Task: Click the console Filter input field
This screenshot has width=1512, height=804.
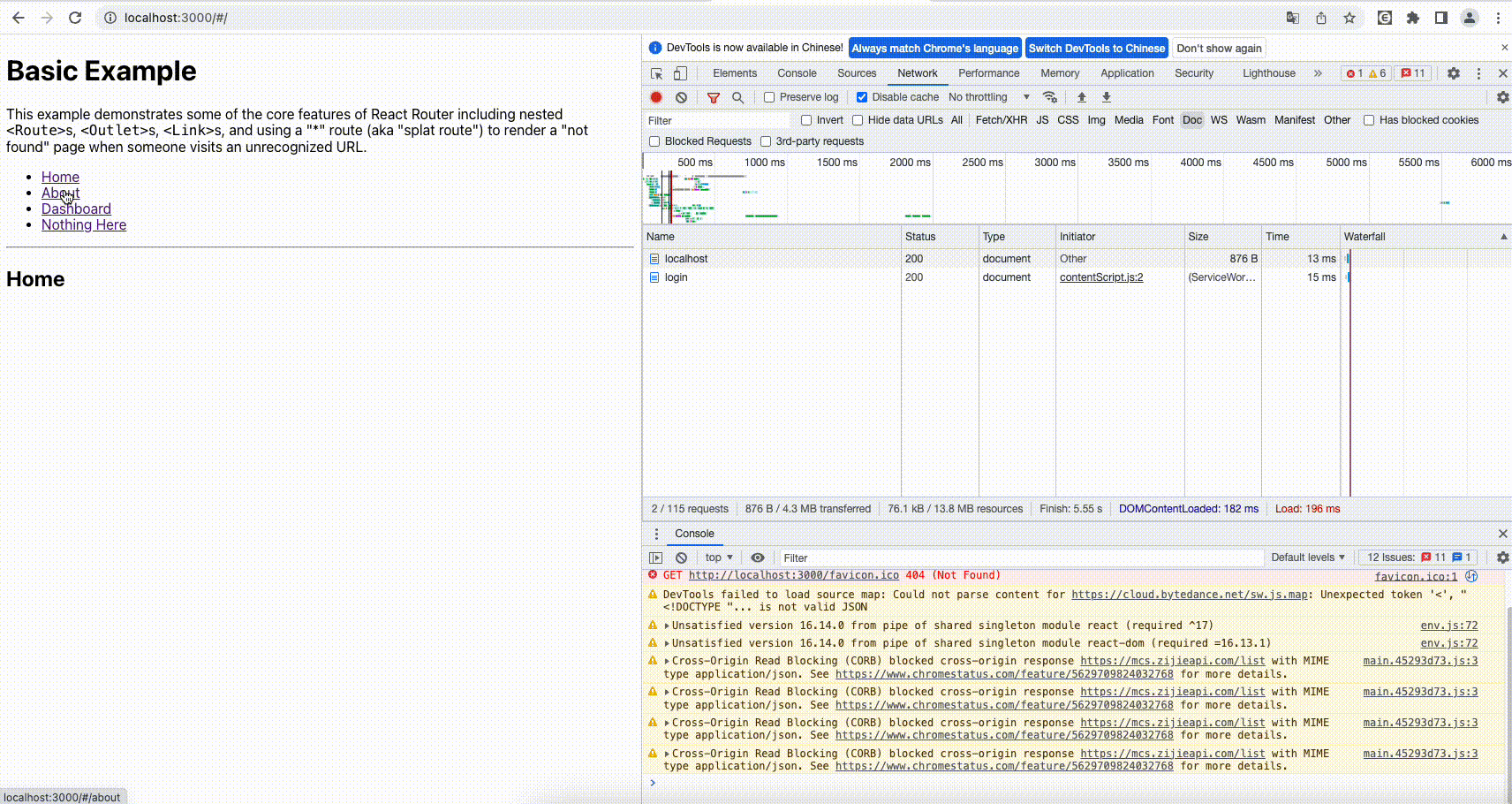Action: pyautogui.click(x=1021, y=557)
